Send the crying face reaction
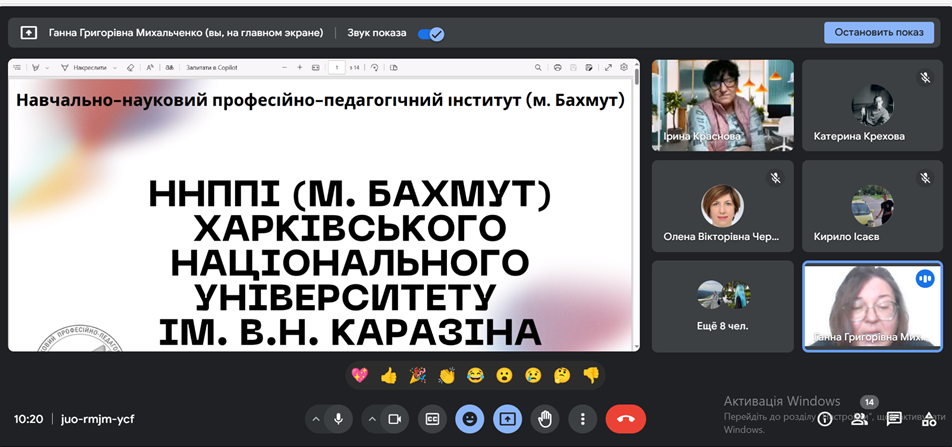Image resolution: width=952 pixels, height=447 pixels. [x=533, y=376]
